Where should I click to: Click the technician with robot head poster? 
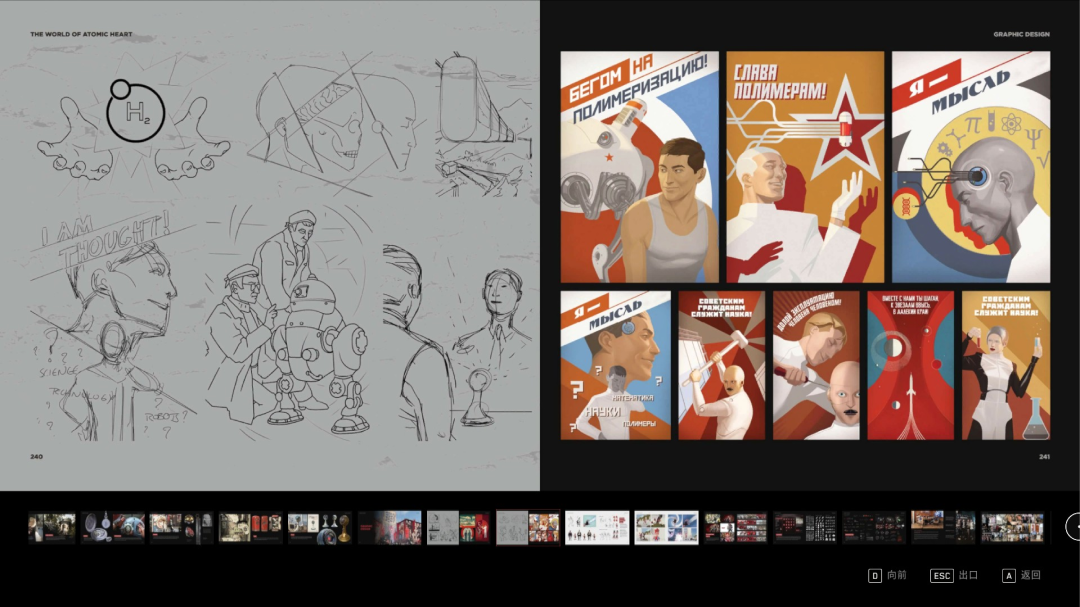pyautogui.click(x=816, y=365)
